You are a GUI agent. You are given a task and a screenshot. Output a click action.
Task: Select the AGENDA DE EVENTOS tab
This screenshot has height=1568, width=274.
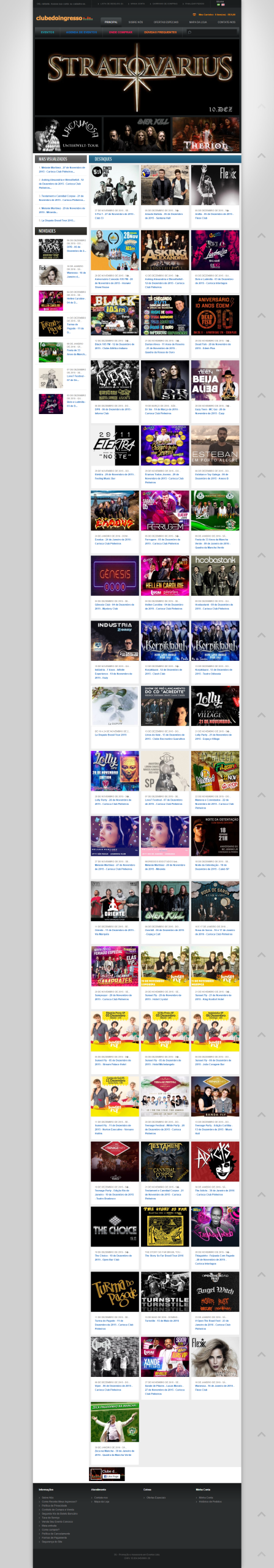tap(82, 32)
